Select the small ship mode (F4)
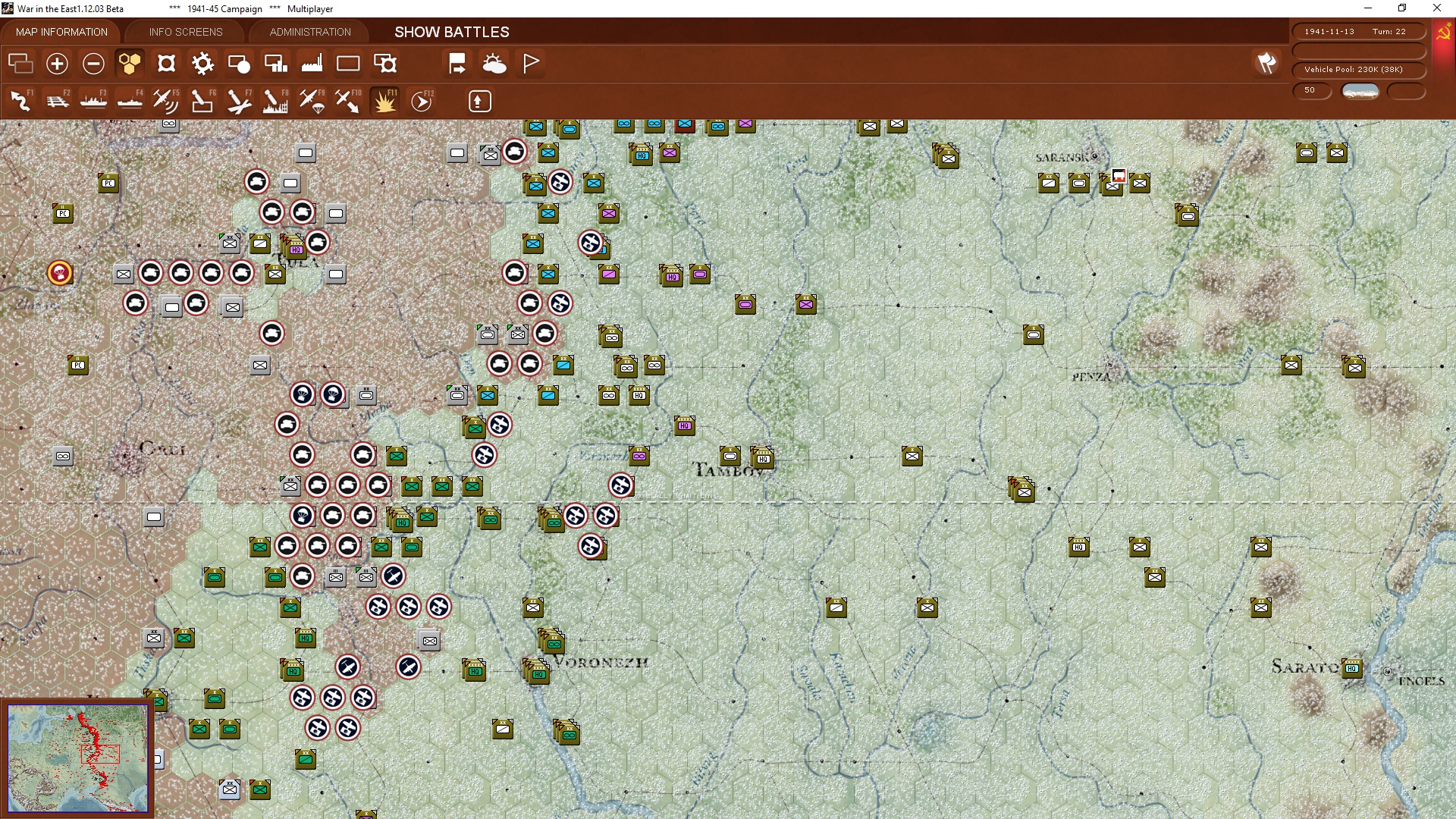Image resolution: width=1456 pixels, height=819 pixels. click(130, 101)
